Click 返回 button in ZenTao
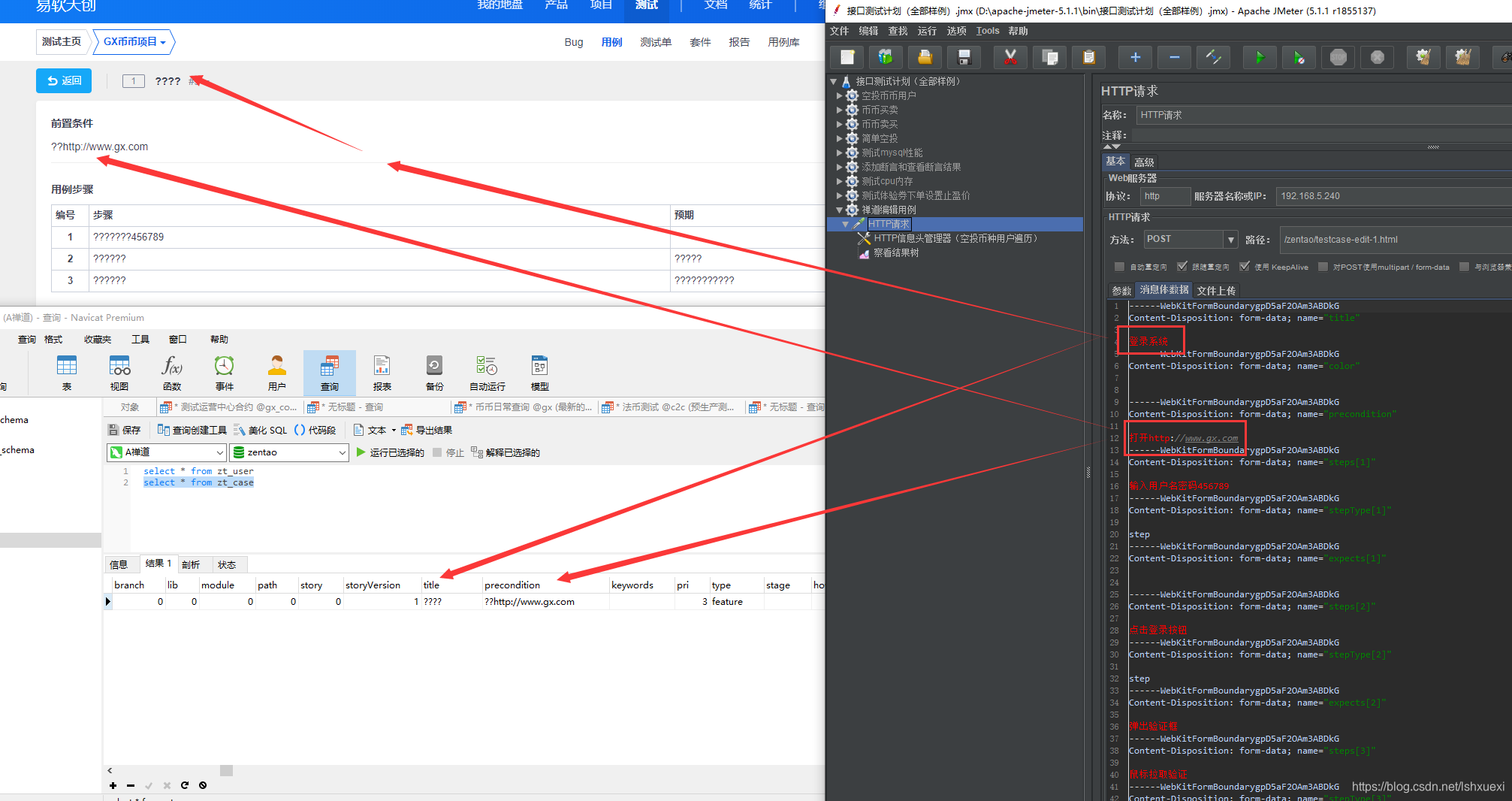1512x801 pixels. click(x=64, y=80)
